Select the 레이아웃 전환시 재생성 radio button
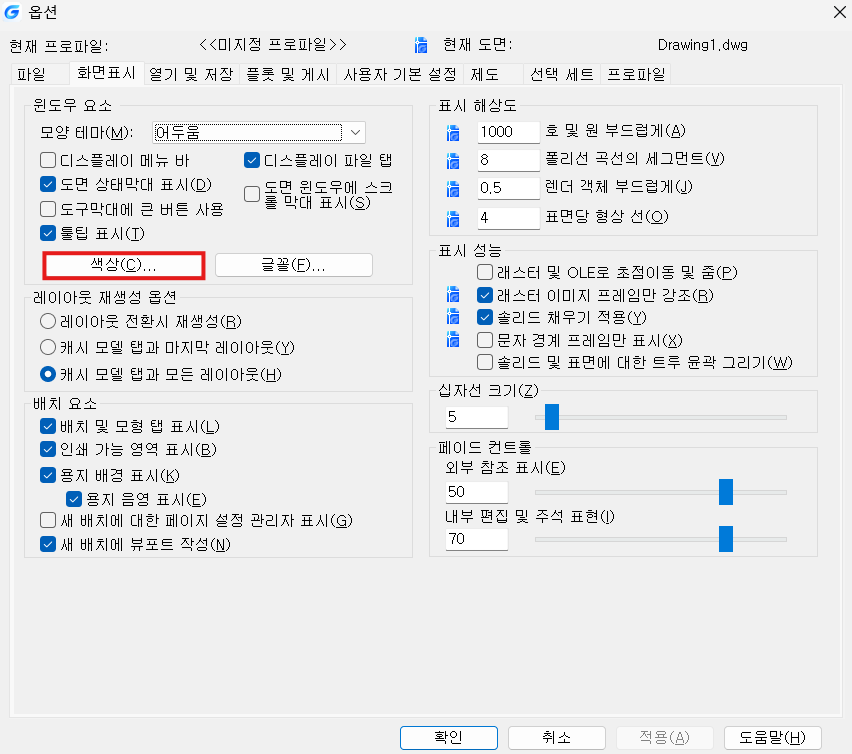Image resolution: width=852 pixels, height=754 pixels. (x=47, y=321)
